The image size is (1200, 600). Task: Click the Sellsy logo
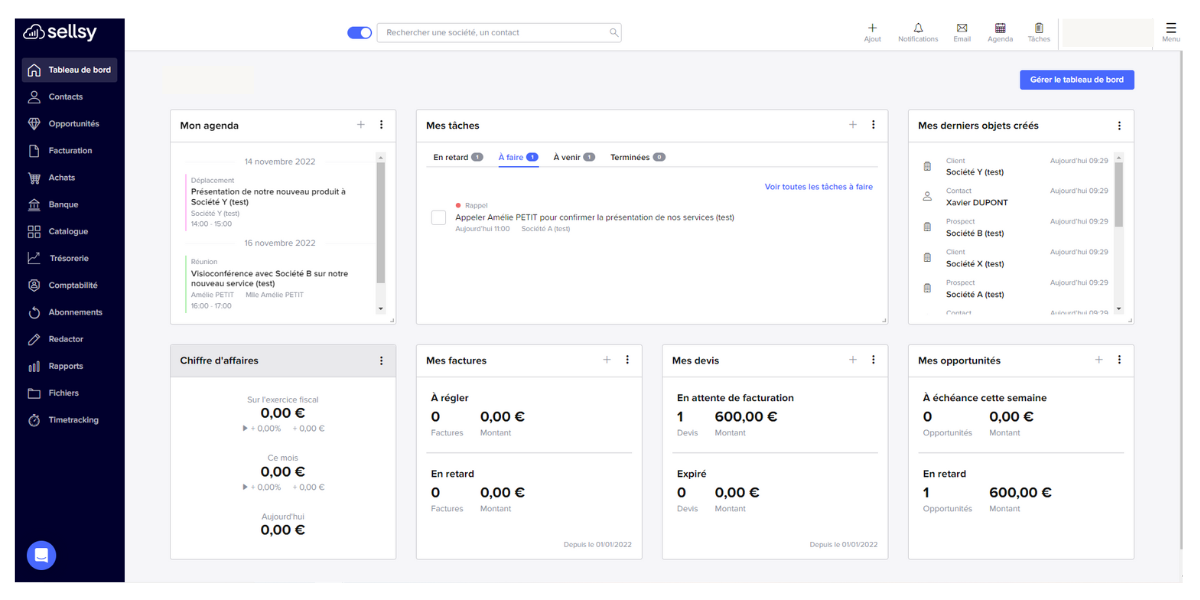60,33
